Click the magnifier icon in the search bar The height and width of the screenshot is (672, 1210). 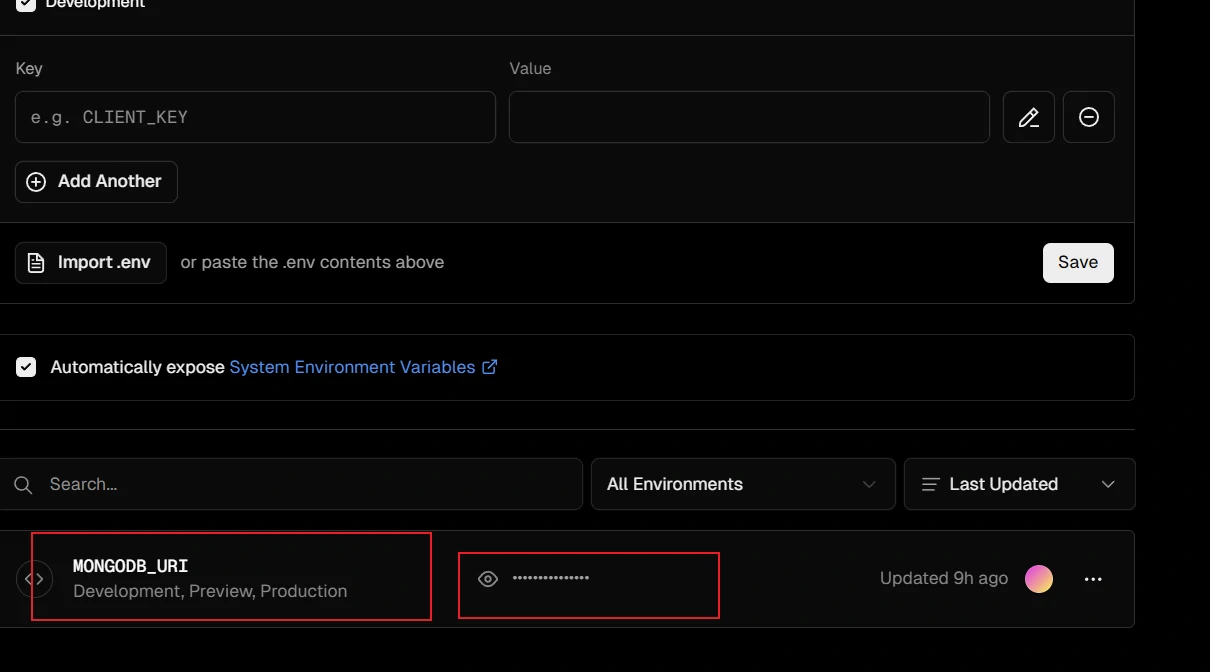(x=23, y=485)
